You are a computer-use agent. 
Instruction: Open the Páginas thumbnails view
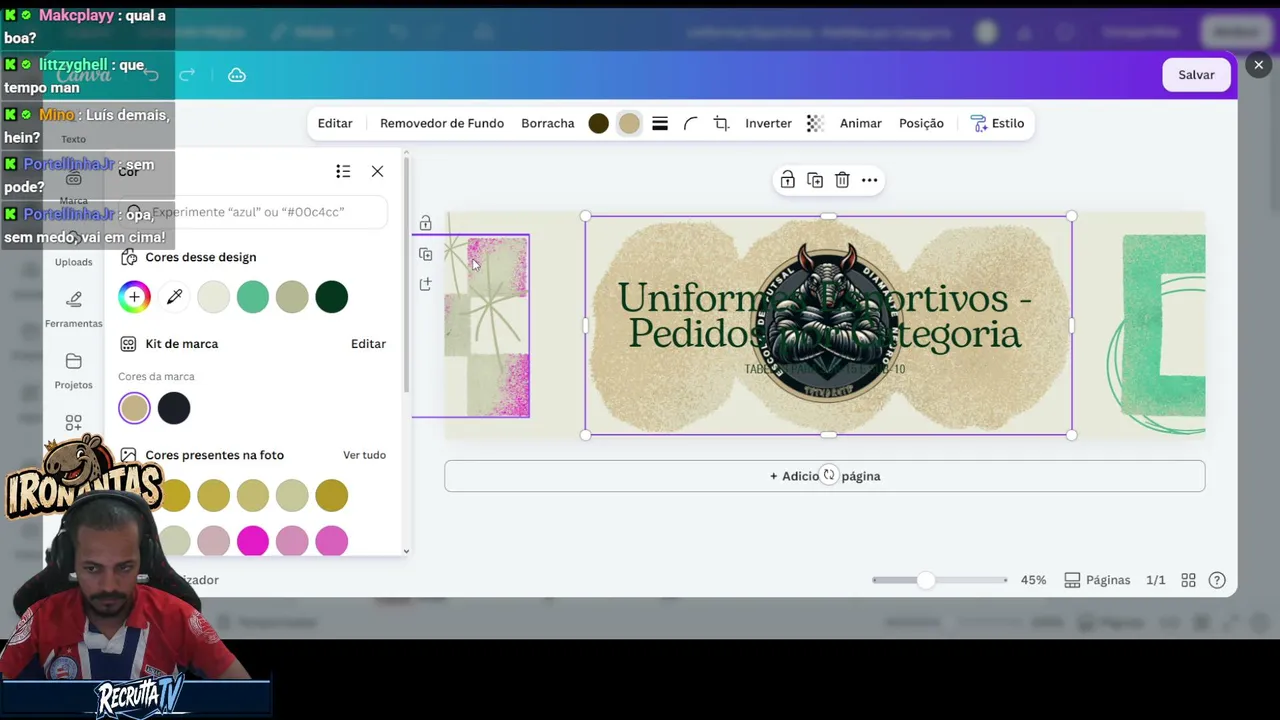click(1097, 580)
